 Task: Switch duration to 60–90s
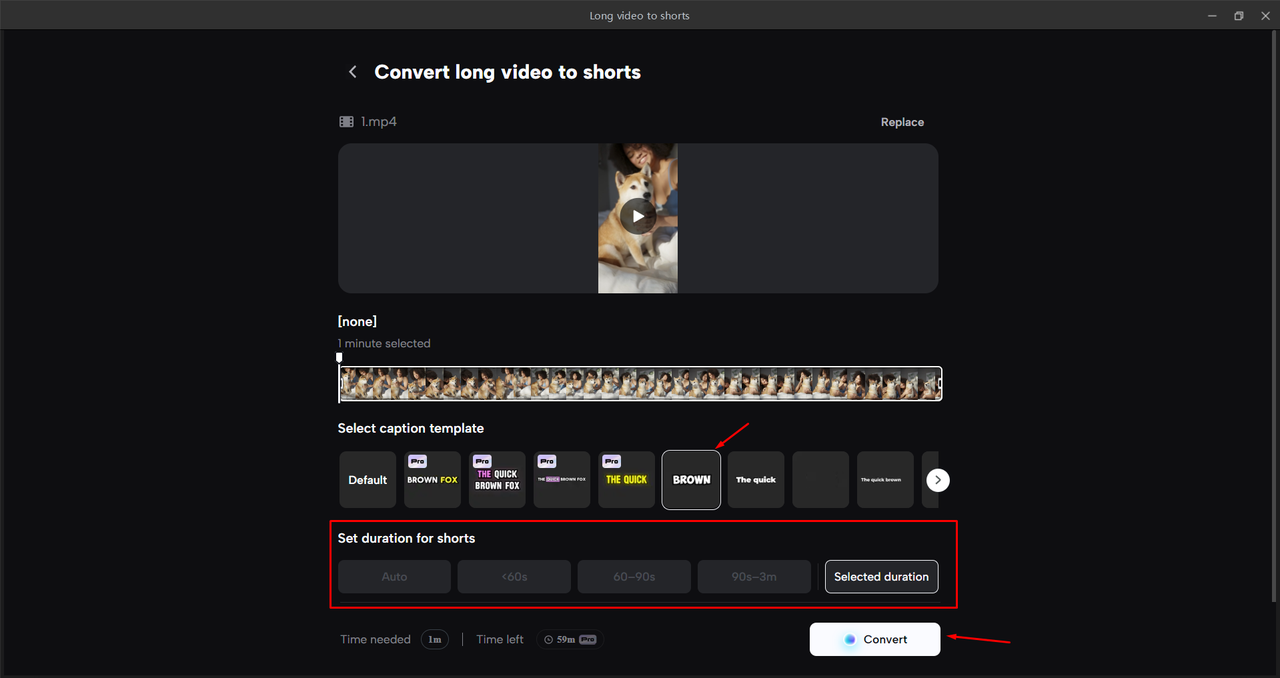coord(634,576)
